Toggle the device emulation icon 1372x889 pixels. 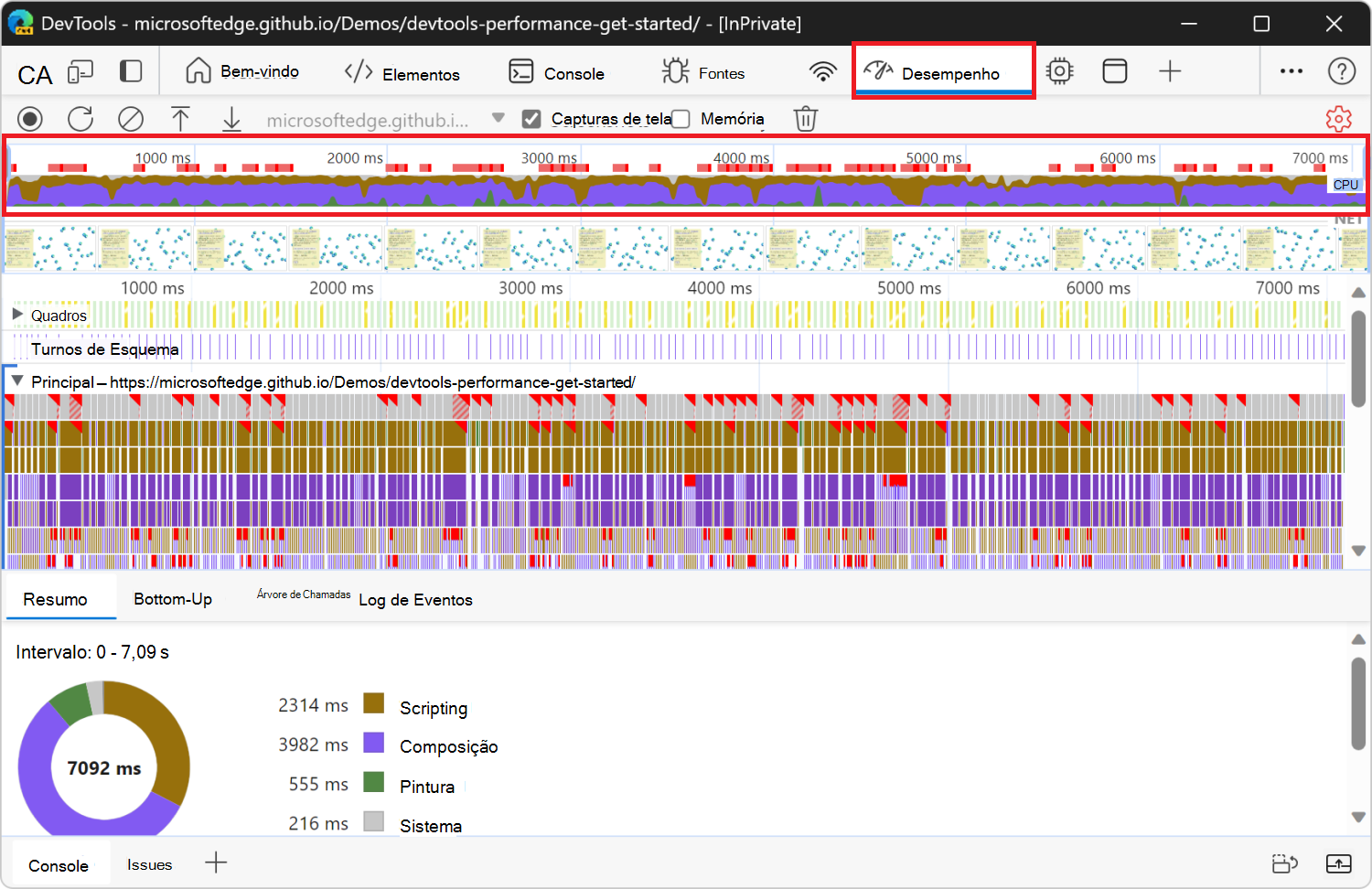[x=81, y=70]
